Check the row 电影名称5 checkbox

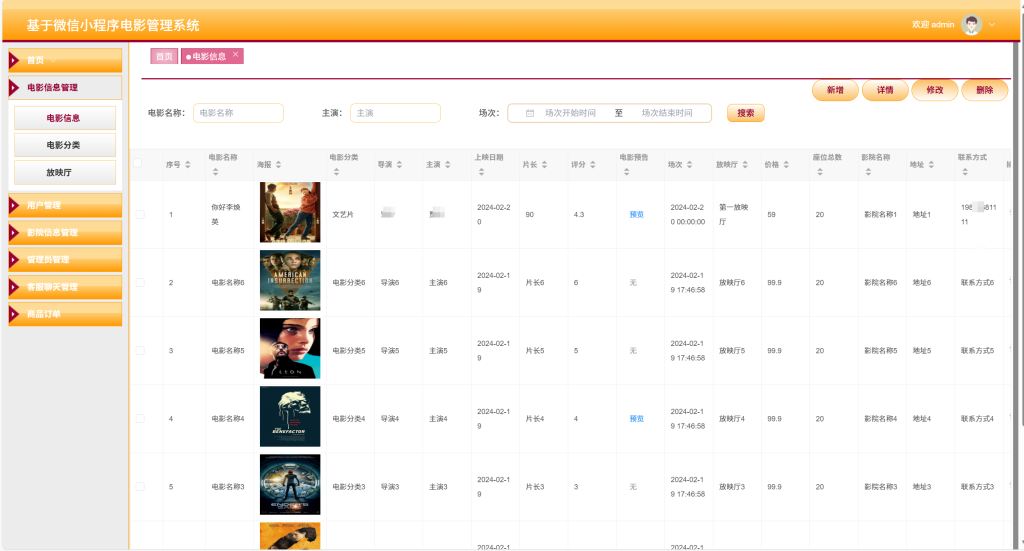(140, 351)
